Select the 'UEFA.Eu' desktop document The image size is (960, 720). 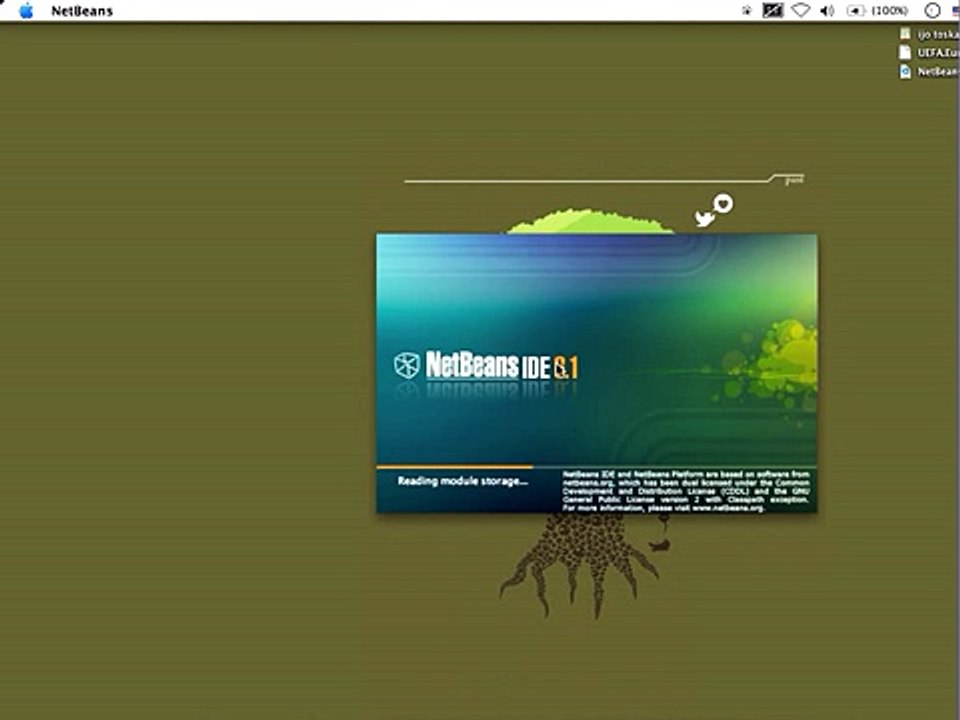tap(929, 53)
